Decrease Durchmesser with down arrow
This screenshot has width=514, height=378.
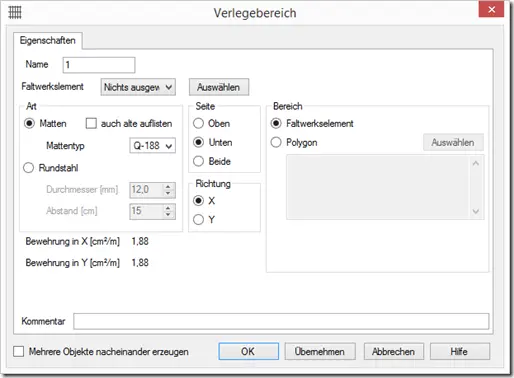(x=168, y=194)
